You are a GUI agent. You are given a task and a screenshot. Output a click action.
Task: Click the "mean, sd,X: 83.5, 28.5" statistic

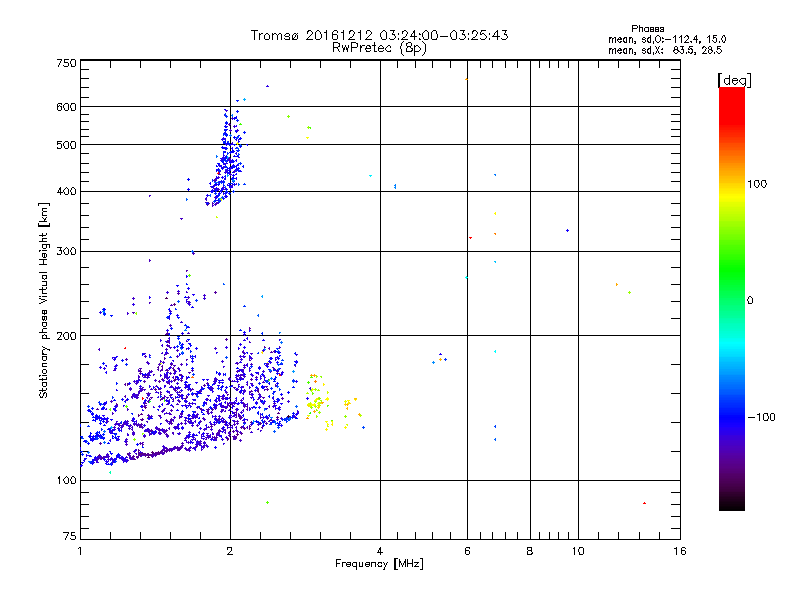665,50
